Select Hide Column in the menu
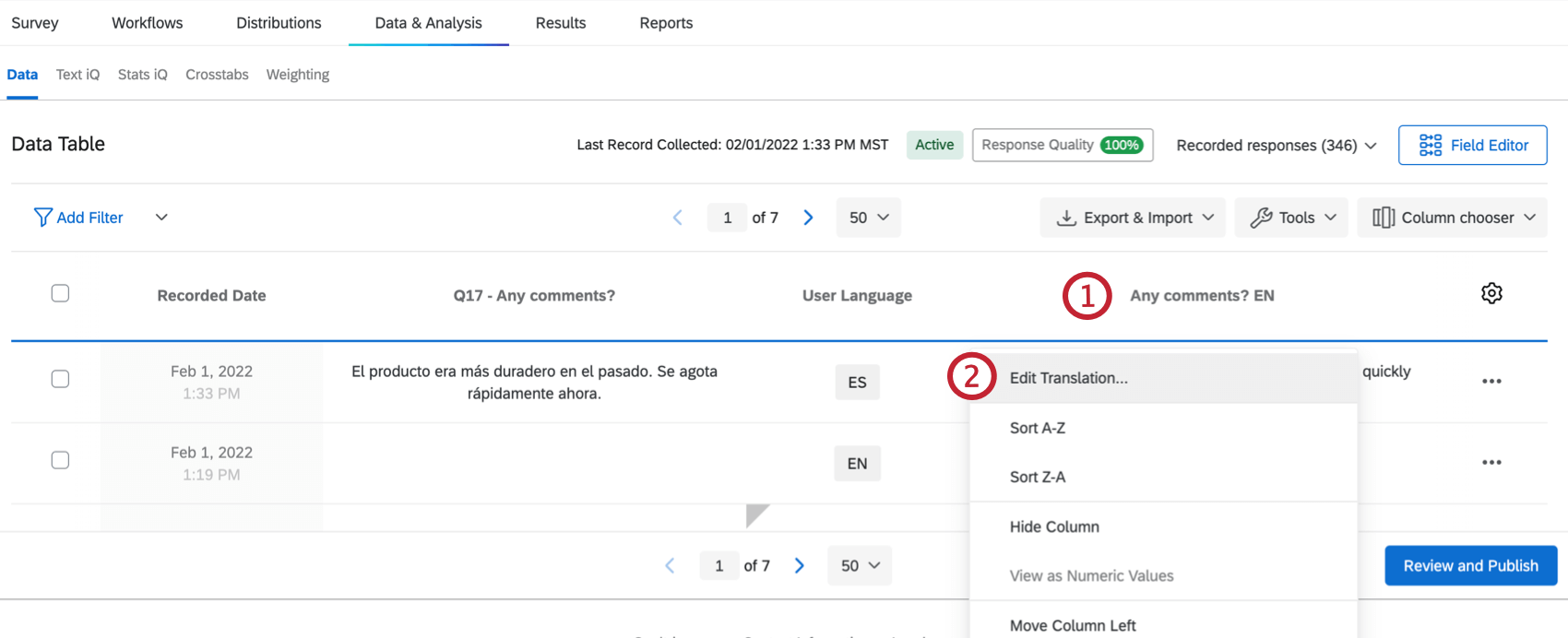 tap(1054, 526)
